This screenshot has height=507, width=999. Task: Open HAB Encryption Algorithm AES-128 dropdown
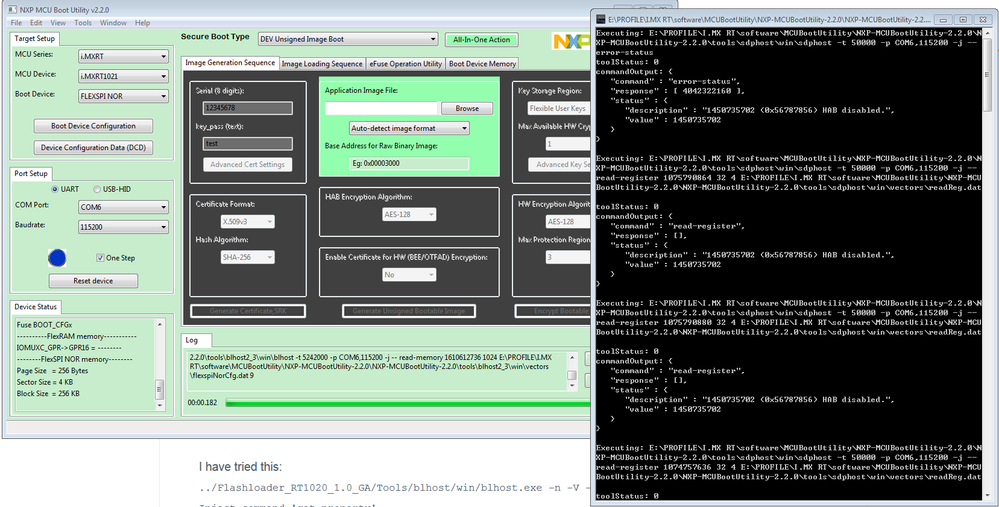click(409, 215)
